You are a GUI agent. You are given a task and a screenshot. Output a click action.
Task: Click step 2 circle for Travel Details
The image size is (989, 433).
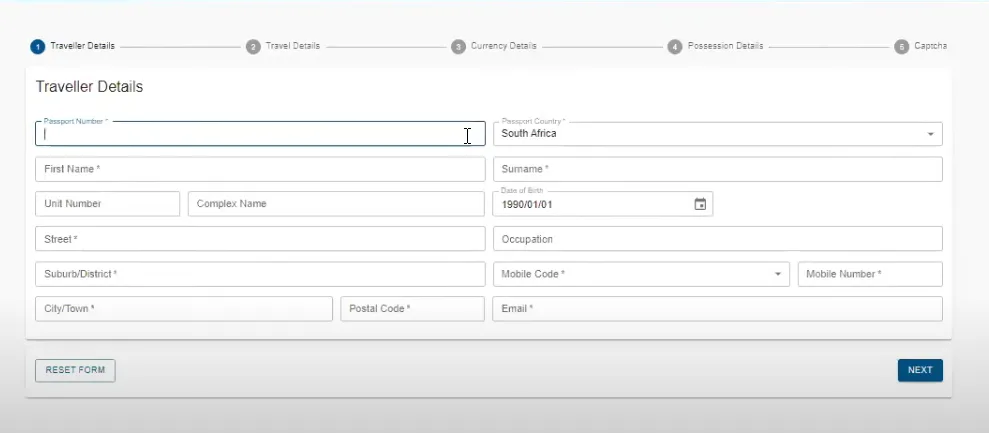253,47
